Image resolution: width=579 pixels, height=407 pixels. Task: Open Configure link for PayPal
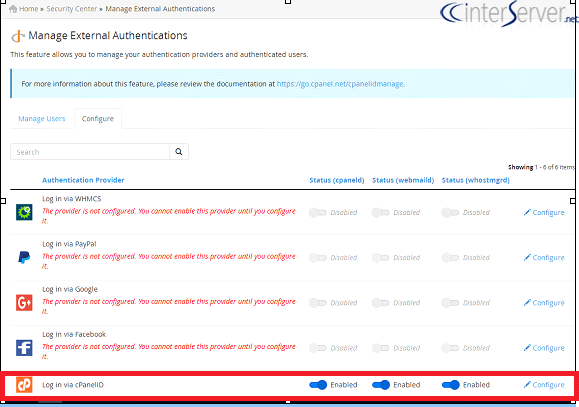tap(544, 257)
